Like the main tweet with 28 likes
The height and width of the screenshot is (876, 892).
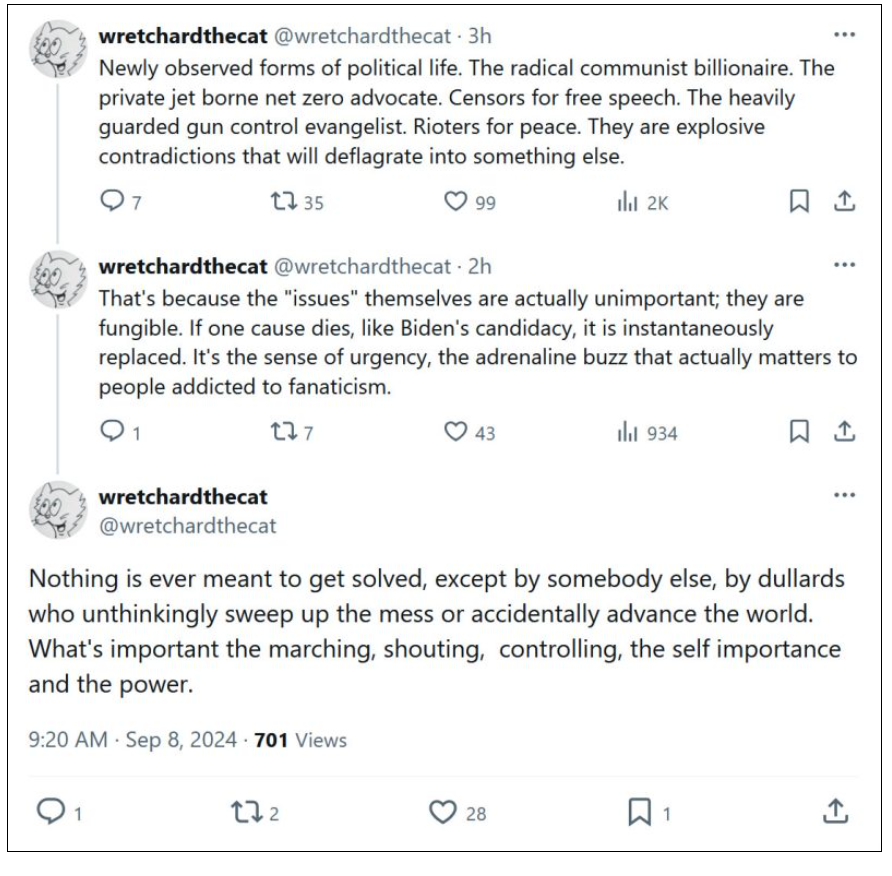443,812
